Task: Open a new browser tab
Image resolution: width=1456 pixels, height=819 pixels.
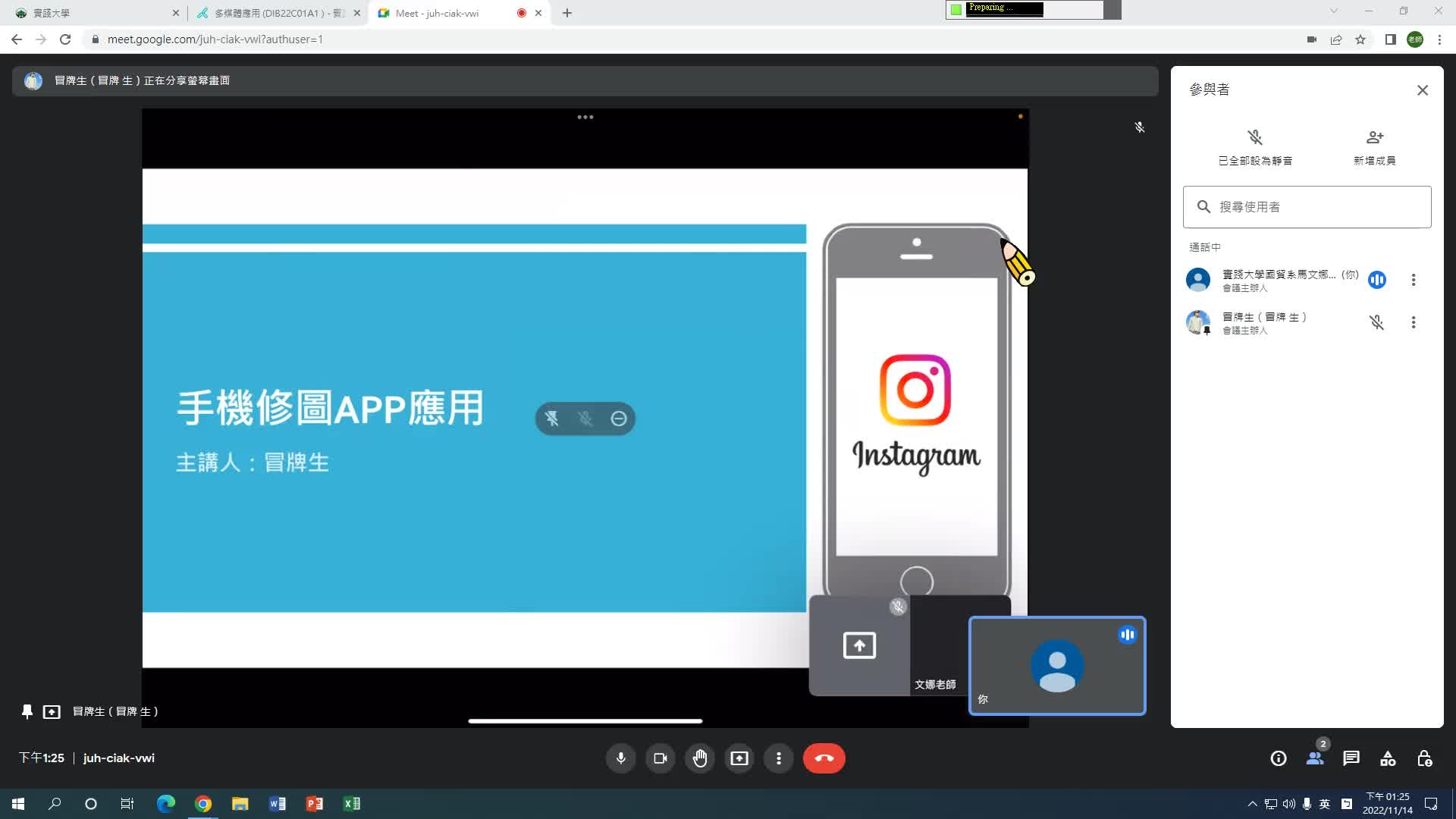Action: click(x=566, y=13)
